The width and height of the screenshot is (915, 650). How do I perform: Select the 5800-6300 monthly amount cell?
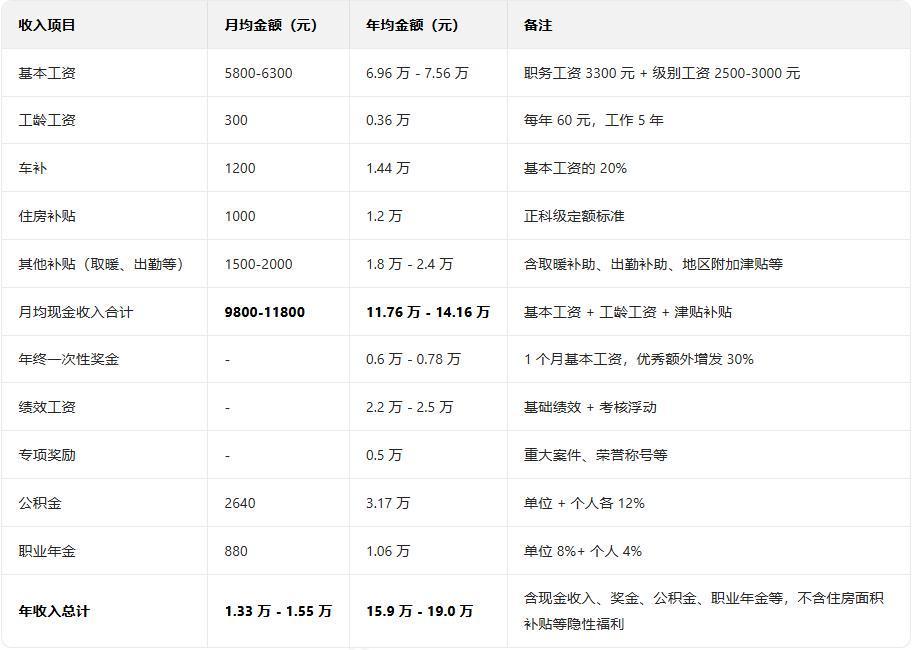259,73
